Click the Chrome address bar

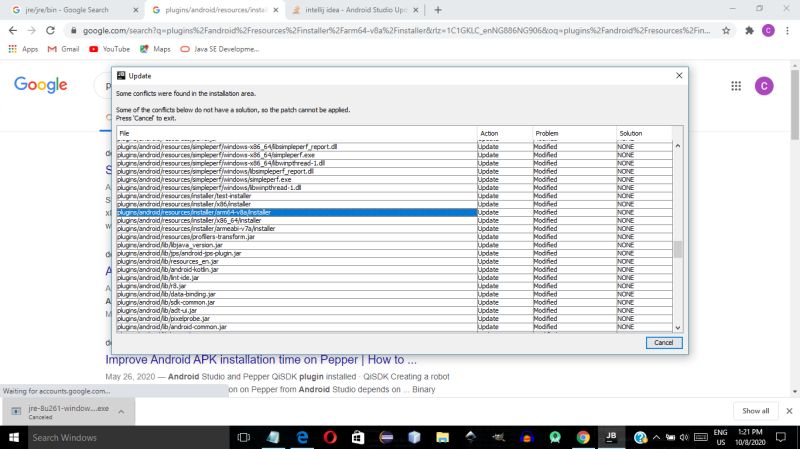(396, 31)
